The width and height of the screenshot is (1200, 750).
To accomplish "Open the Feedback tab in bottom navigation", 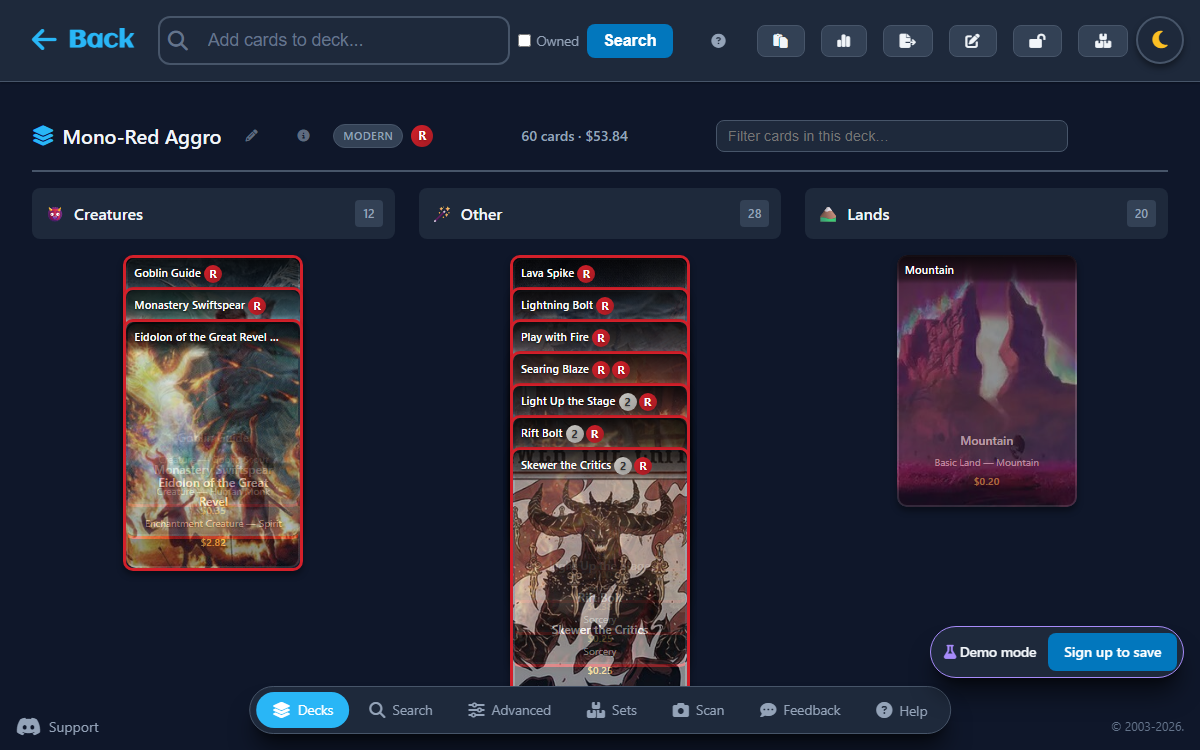I will [x=800, y=710].
